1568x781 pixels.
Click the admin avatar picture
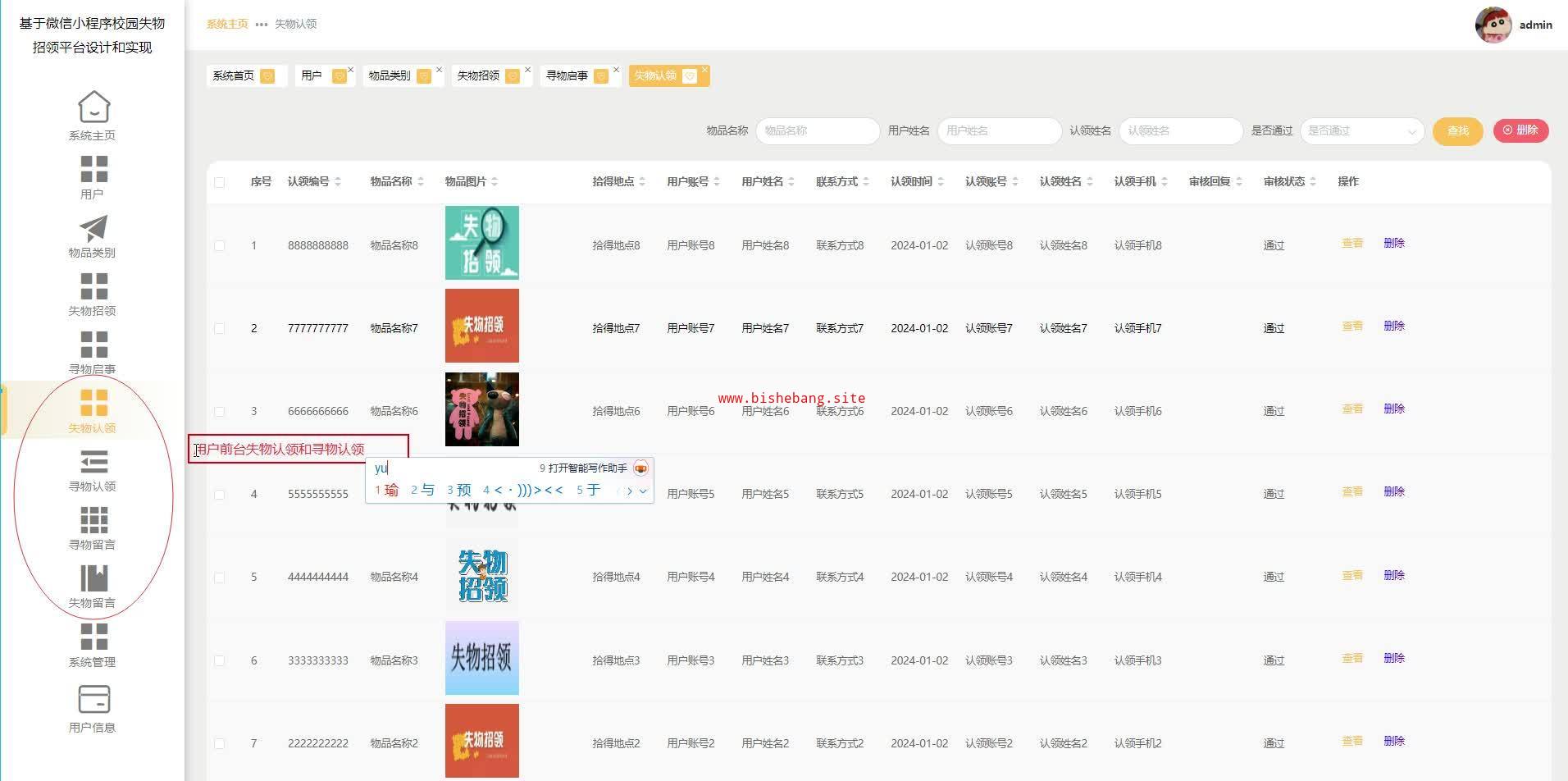(x=1493, y=25)
